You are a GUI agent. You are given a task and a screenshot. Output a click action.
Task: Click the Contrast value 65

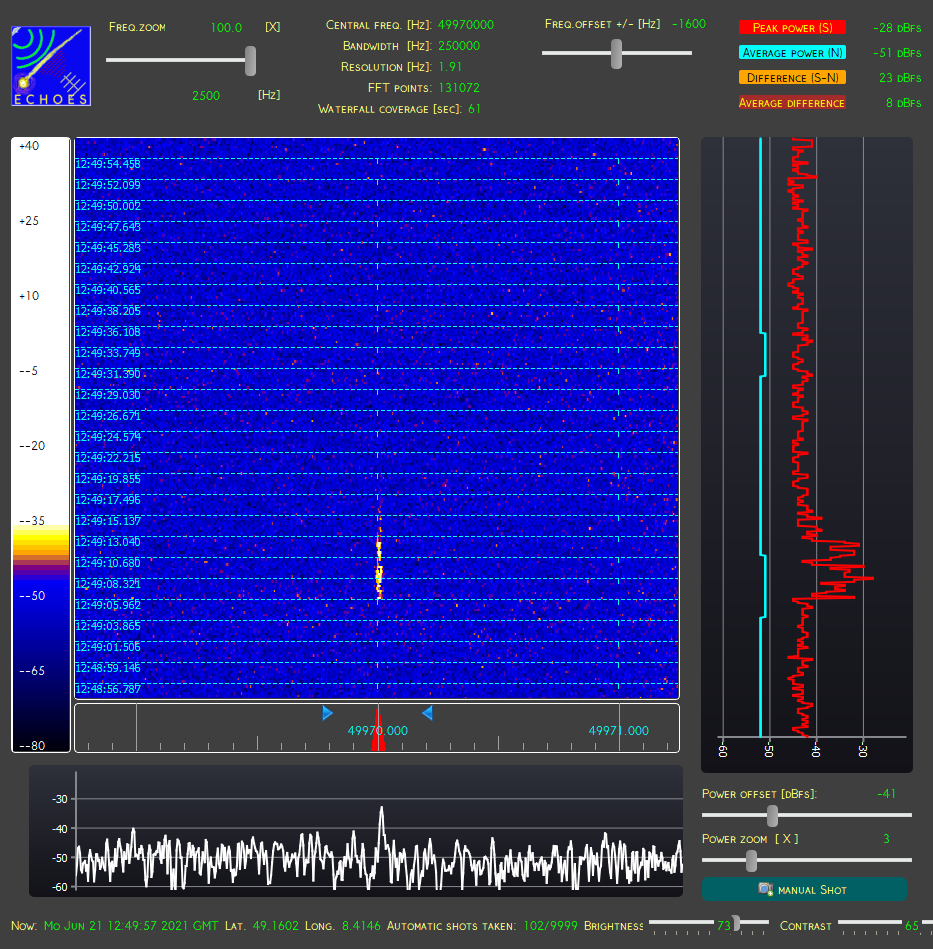tap(912, 925)
